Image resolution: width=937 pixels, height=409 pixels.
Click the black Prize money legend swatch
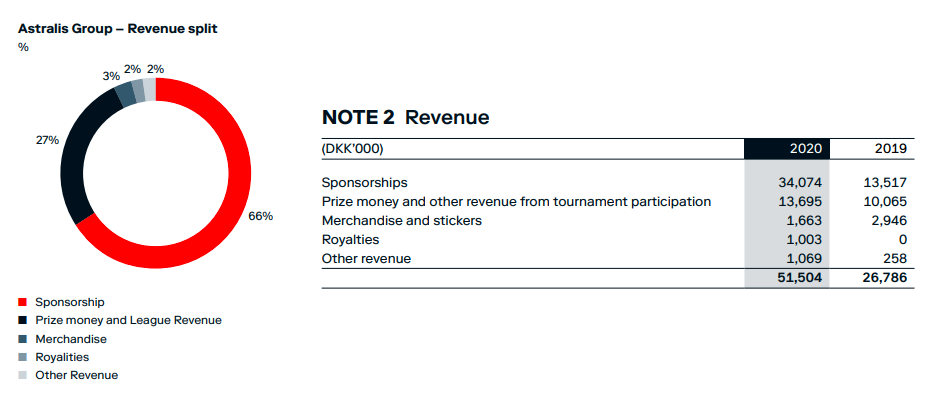coord(23,321)
